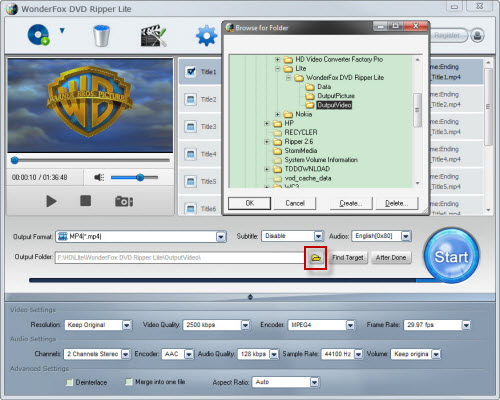Expand the TDDOWNLOAD folder
The image size is (500, 400).
tap(266, 169)
